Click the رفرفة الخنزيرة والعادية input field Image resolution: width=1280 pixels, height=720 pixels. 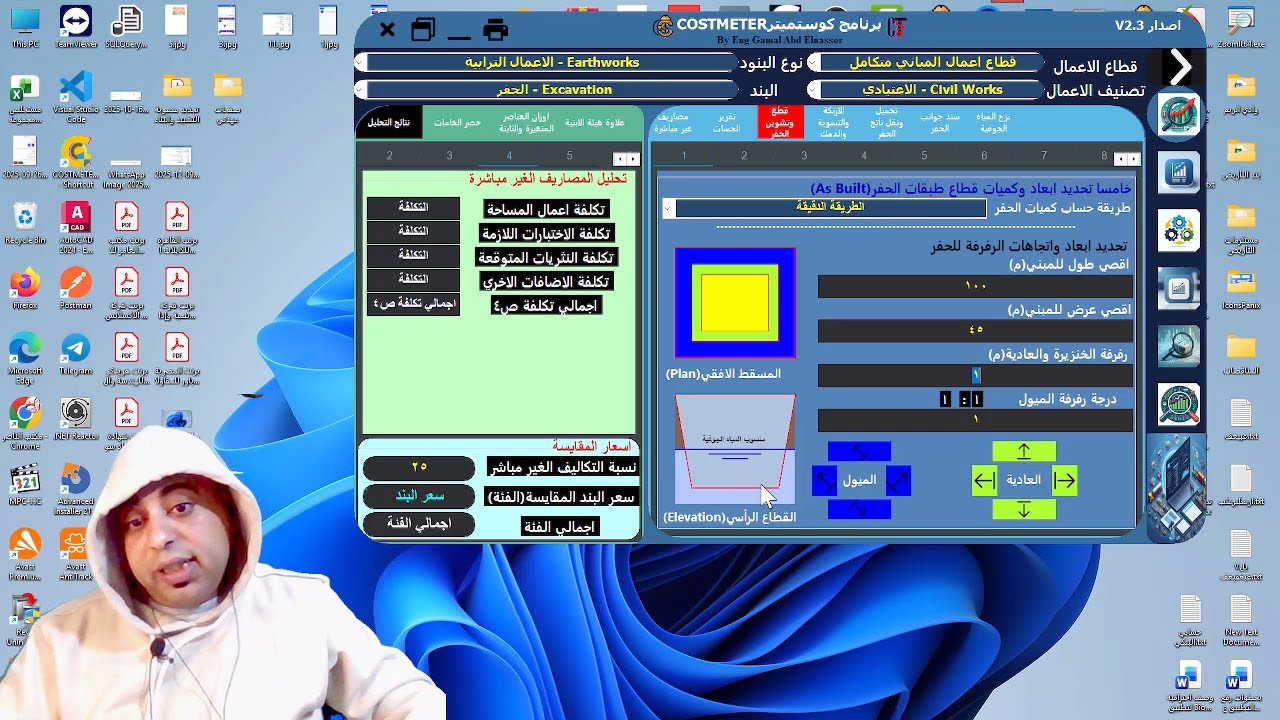coord(975,375)
